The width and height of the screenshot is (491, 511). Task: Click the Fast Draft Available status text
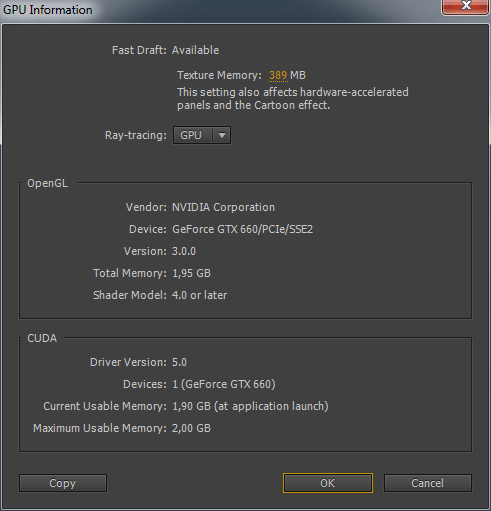[195, 50]
